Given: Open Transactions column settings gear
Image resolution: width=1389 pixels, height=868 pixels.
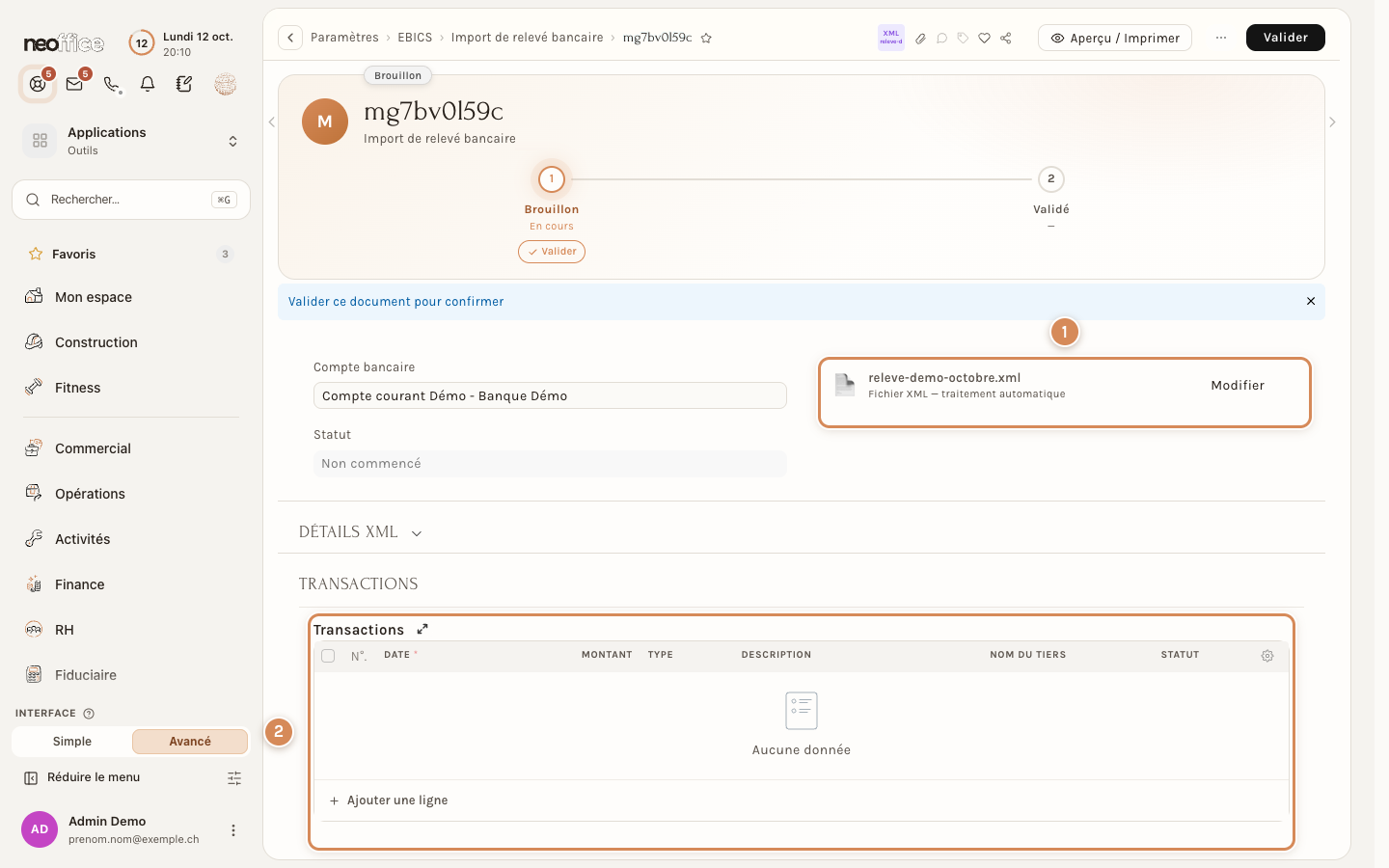Looking at the screenshot, I should tap(1267, 656).
